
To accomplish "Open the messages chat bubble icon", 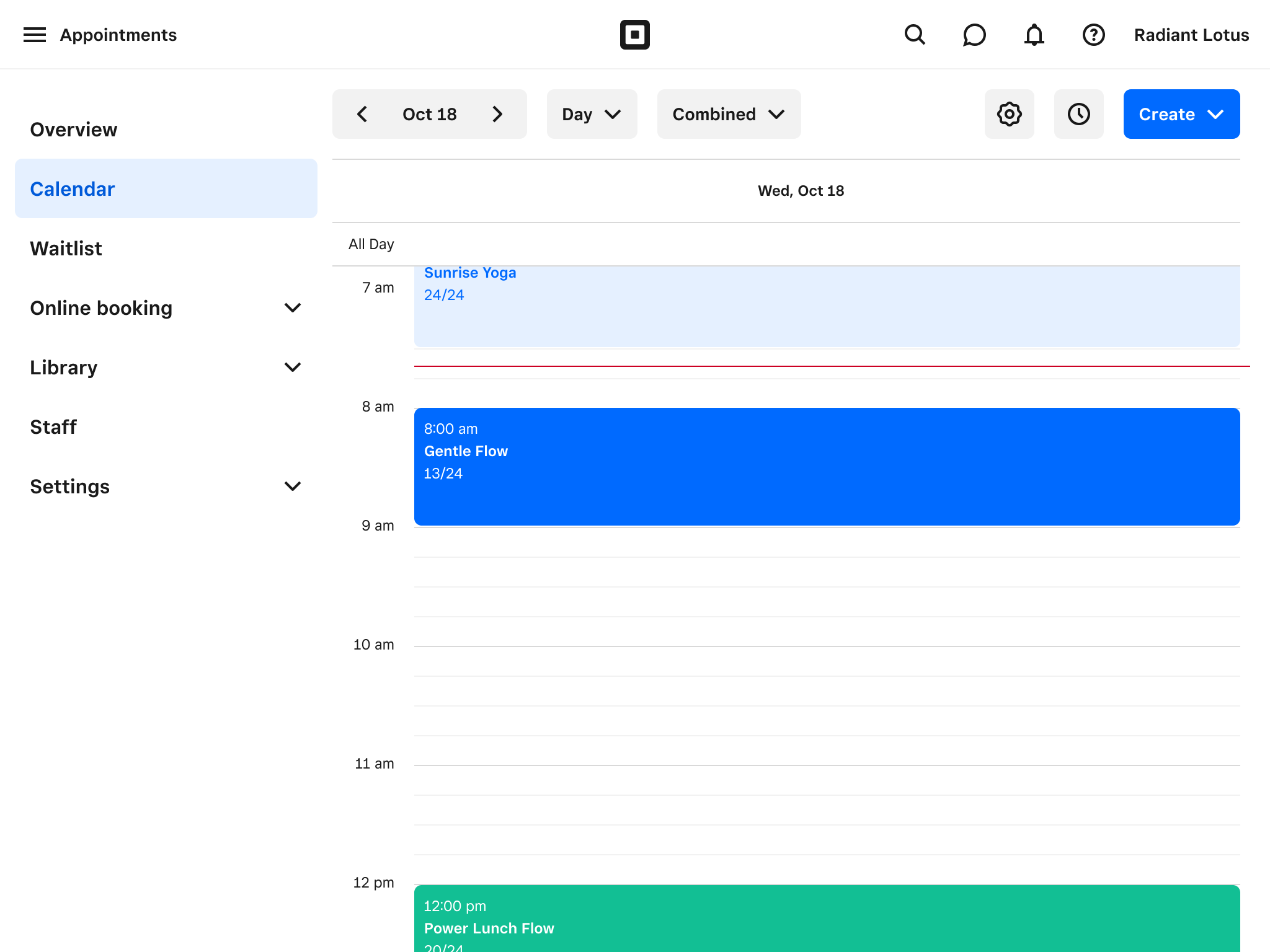I will click(x=974, y=35).
